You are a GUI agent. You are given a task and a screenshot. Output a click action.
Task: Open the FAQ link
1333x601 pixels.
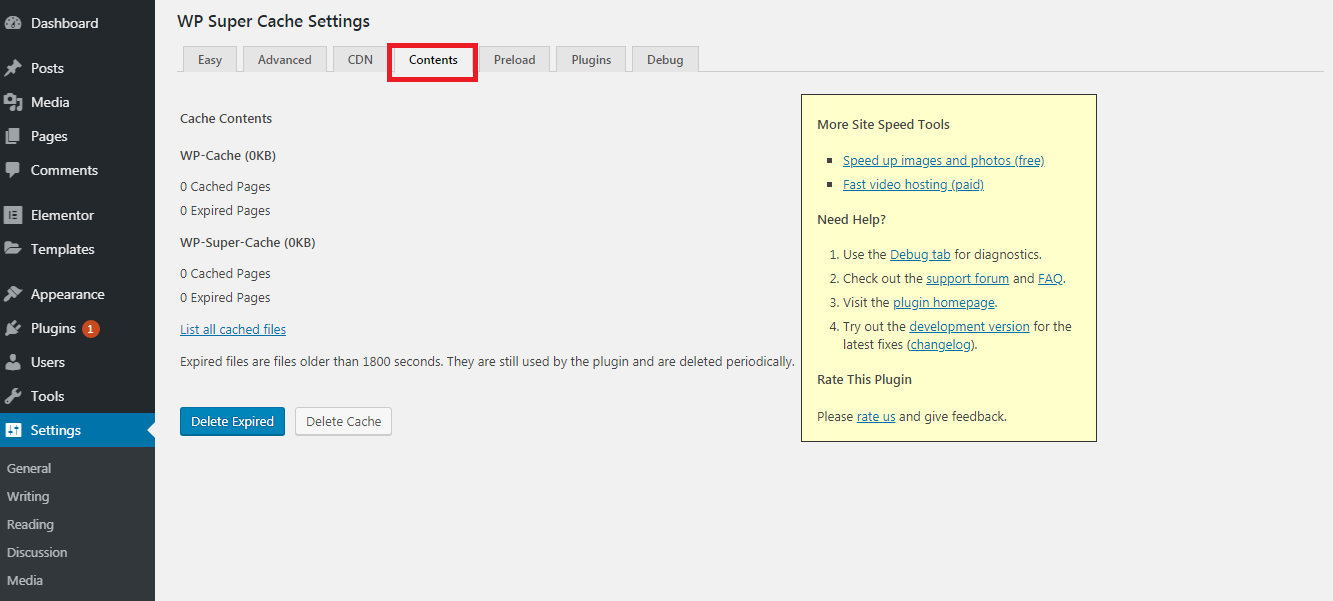1050,278
